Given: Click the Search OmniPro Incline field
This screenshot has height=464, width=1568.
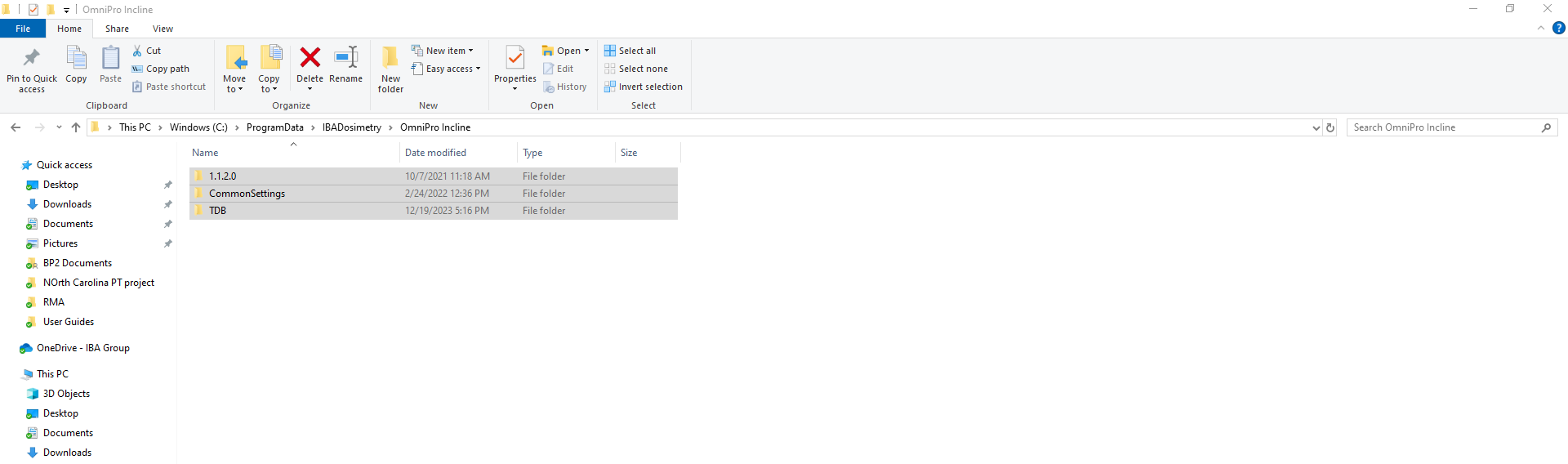Looking at the screenshot, I should 1441,127.
